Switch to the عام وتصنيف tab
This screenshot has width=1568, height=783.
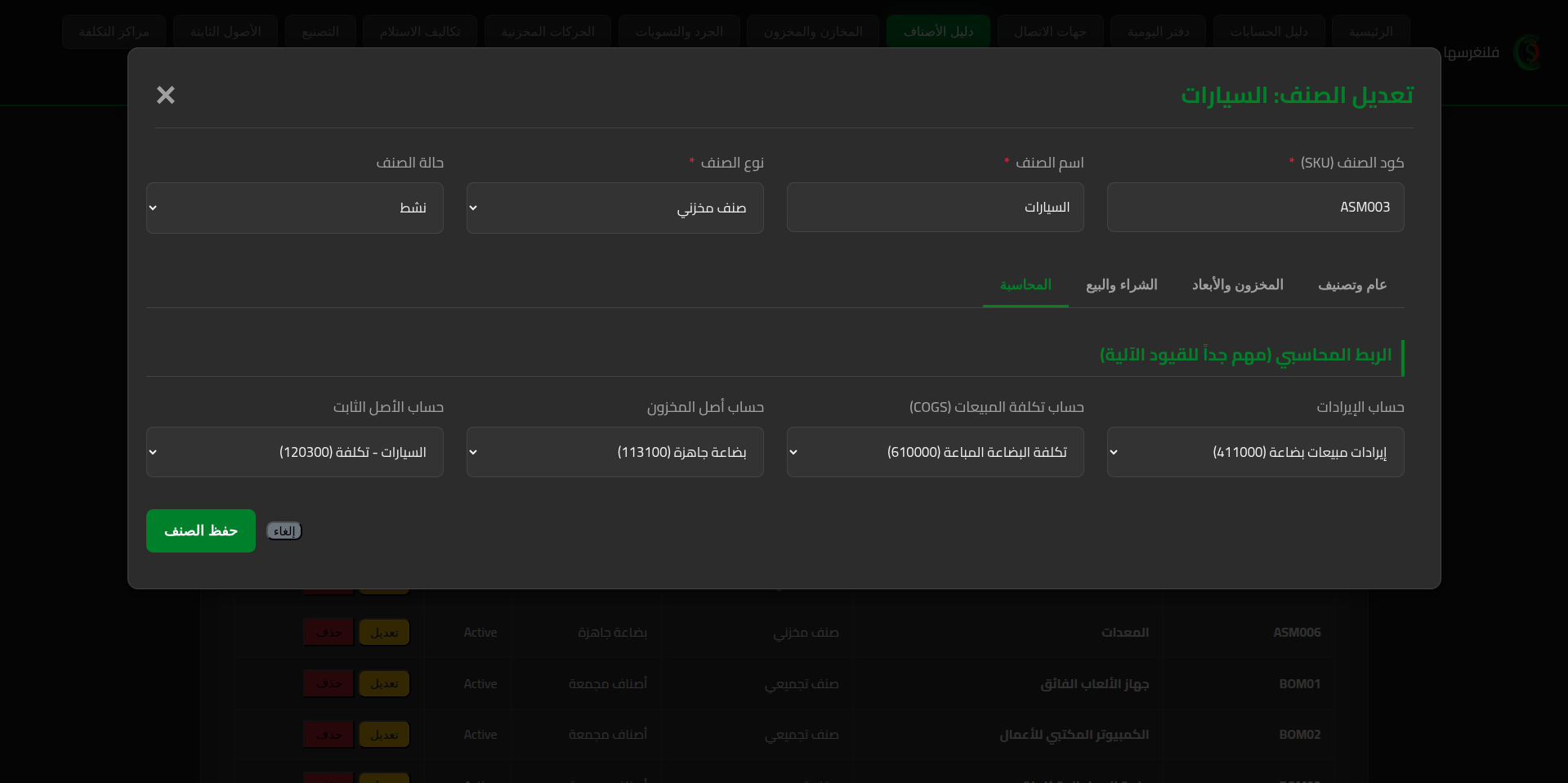[x=1351, y=284]
